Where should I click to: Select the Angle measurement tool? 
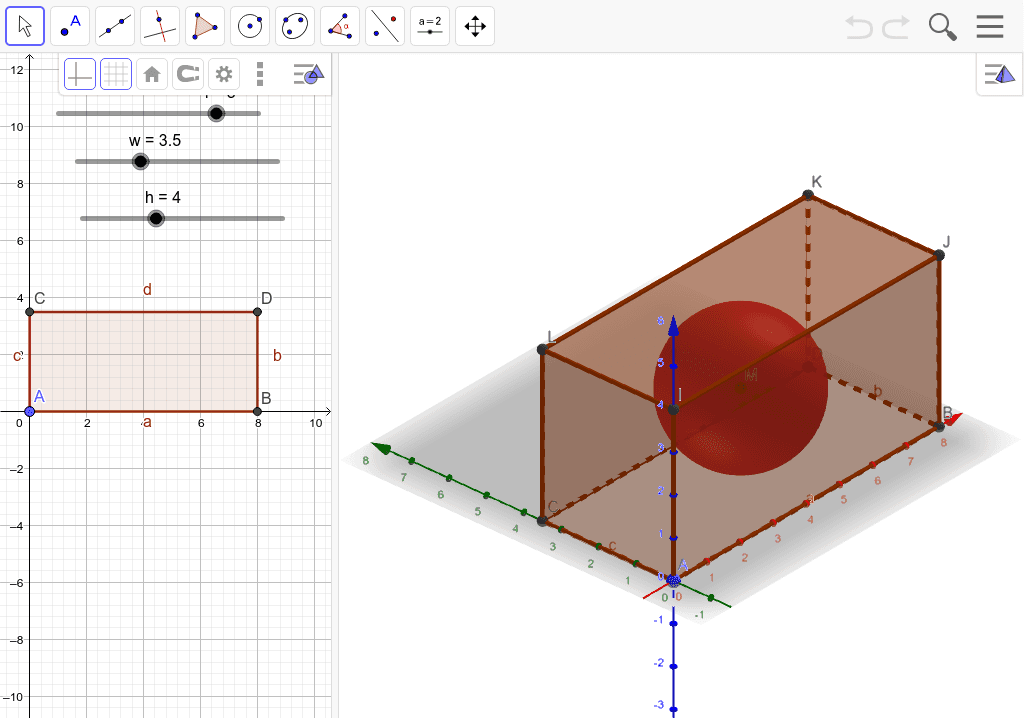click(x=339, y=25)
